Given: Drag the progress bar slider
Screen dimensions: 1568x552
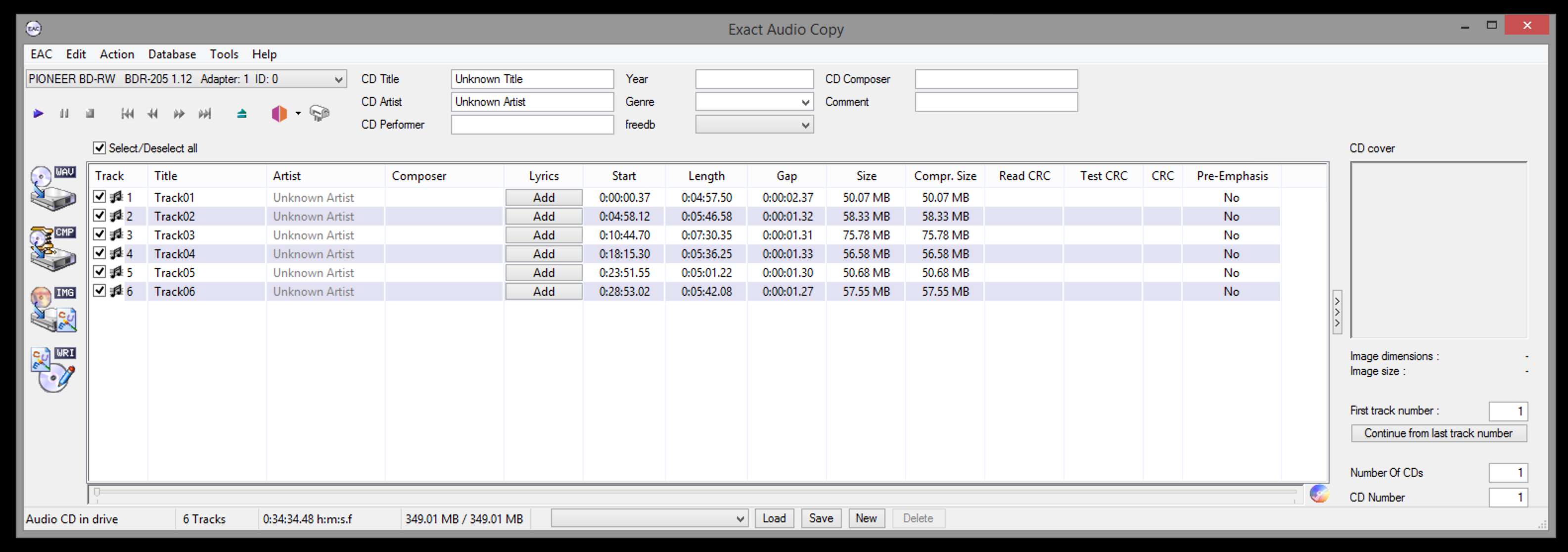Looking at the screenshot, I should 96,490.
